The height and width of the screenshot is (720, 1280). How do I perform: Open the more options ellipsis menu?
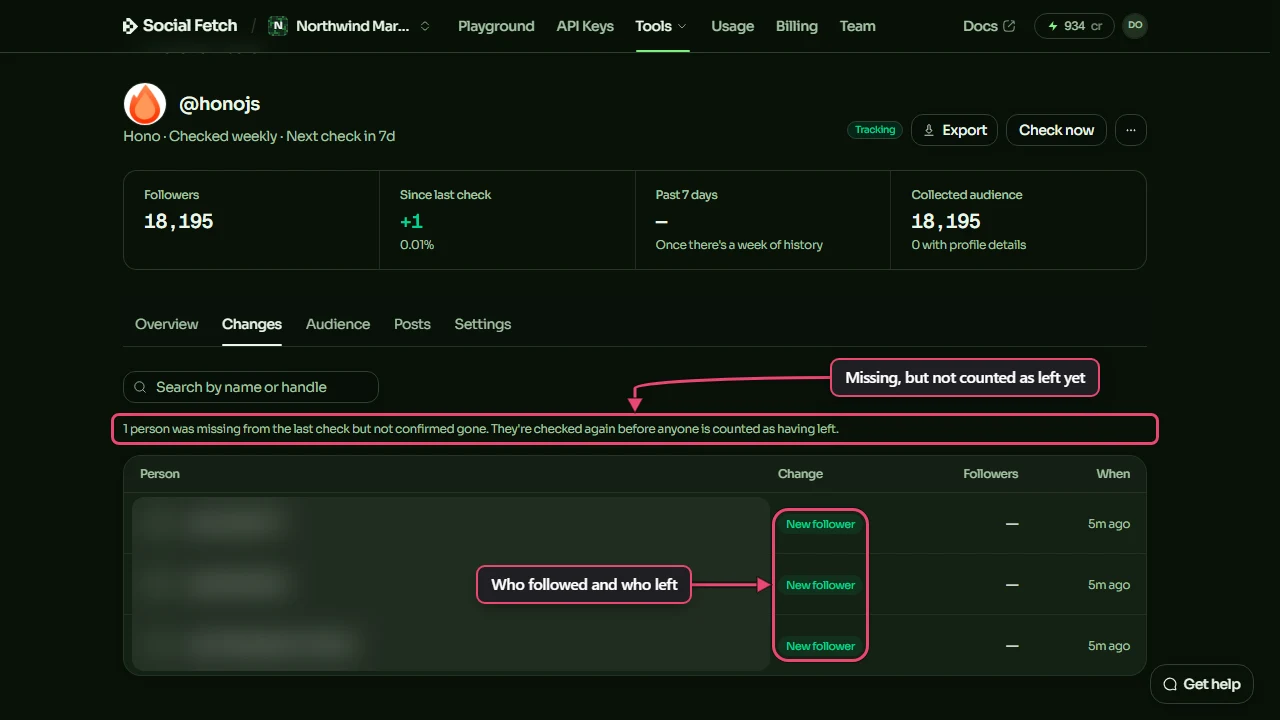point(1131,130)
